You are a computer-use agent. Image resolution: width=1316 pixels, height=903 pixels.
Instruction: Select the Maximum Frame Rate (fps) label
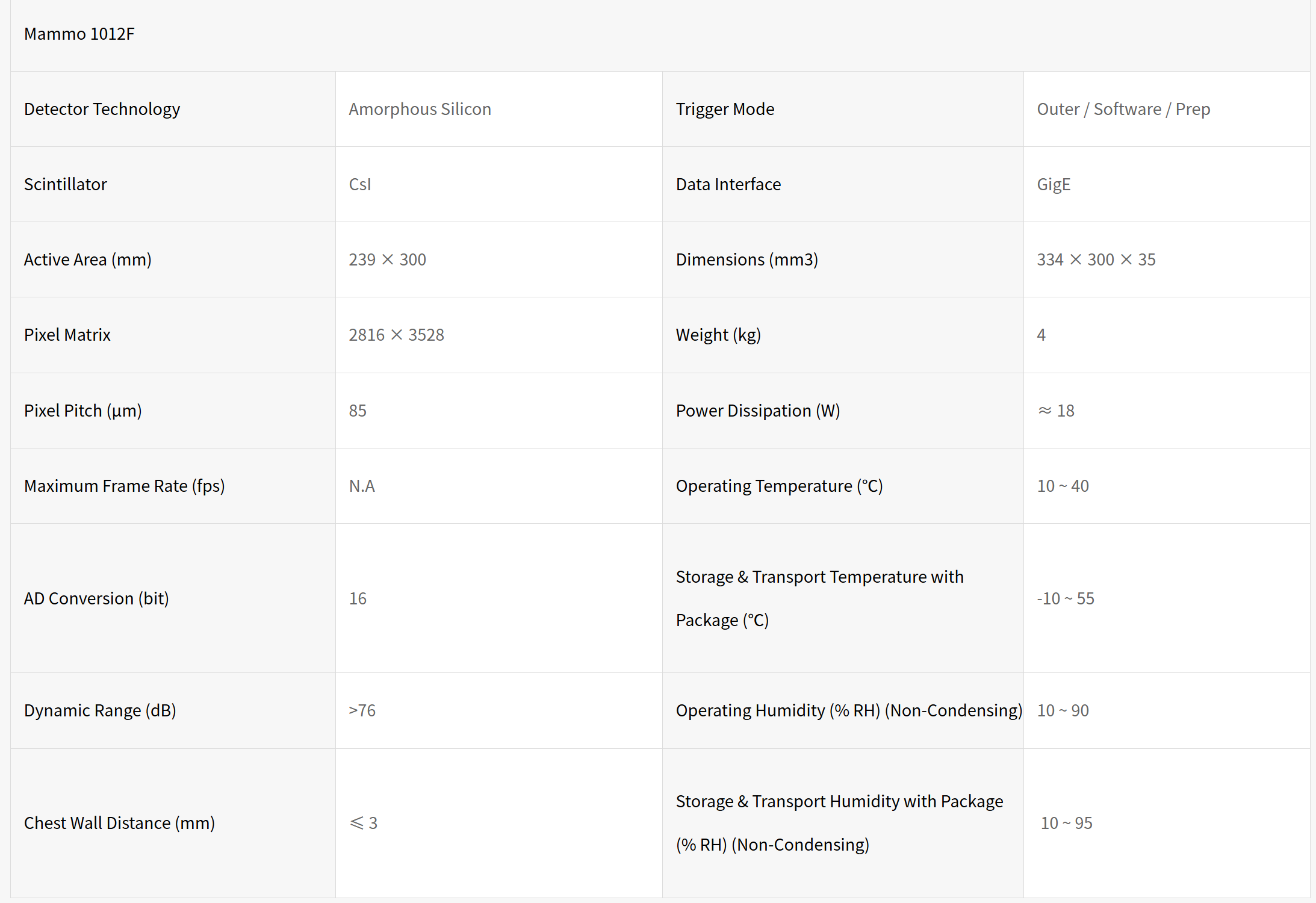point(124,486)
